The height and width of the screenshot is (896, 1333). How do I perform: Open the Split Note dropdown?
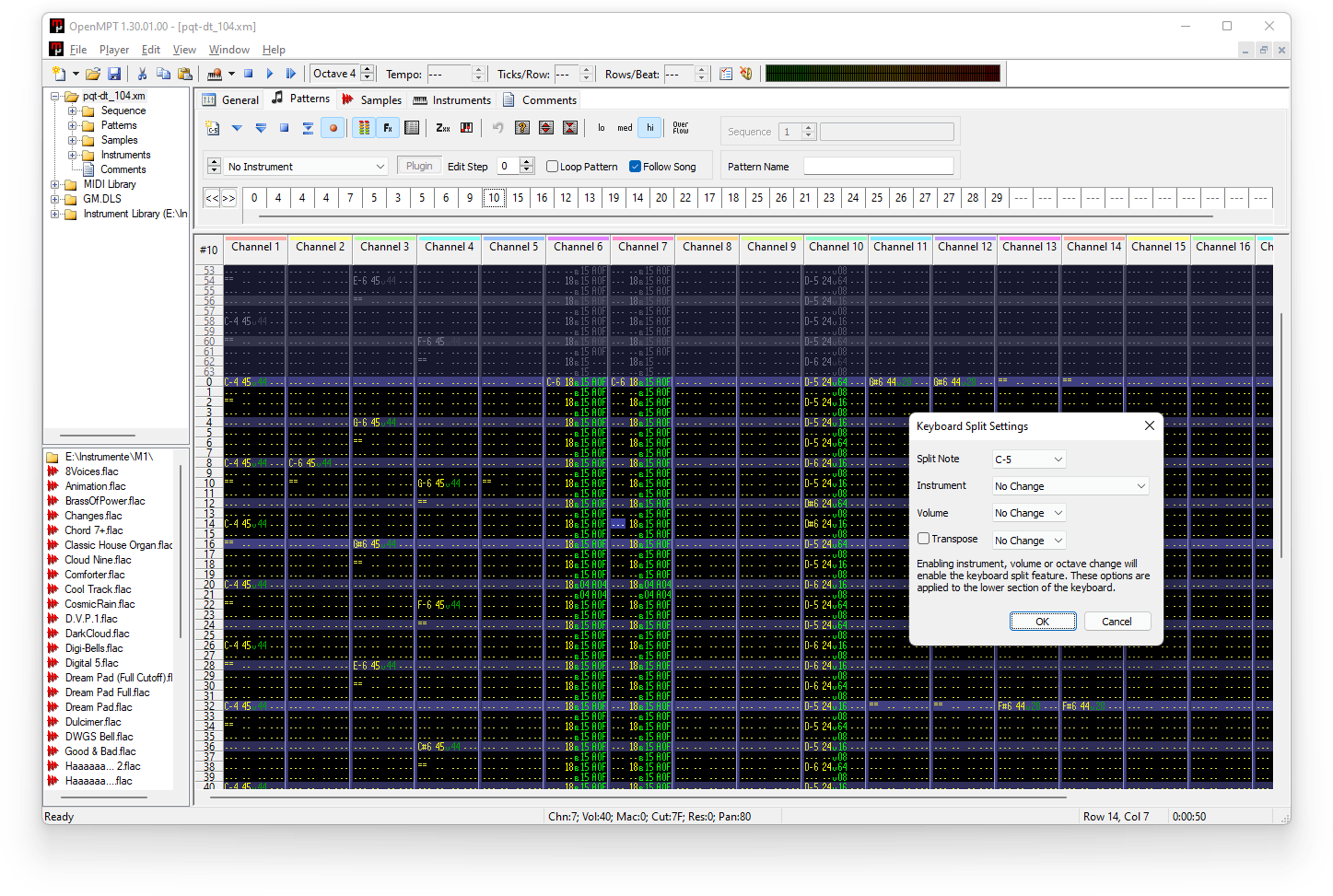pyautogui.click(x=1029, y=459)
